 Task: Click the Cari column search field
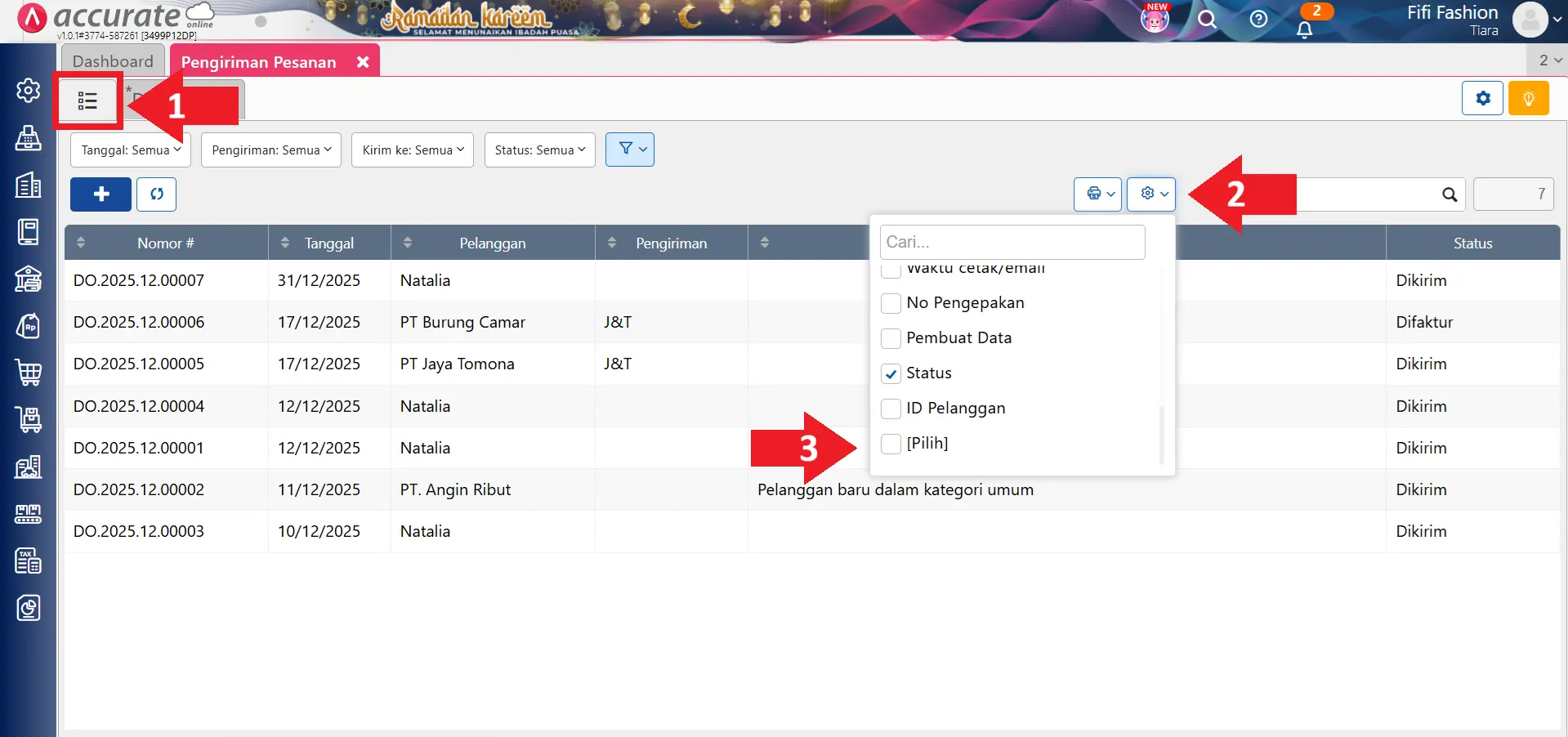pyautogui.click(x=1012, y=242)
